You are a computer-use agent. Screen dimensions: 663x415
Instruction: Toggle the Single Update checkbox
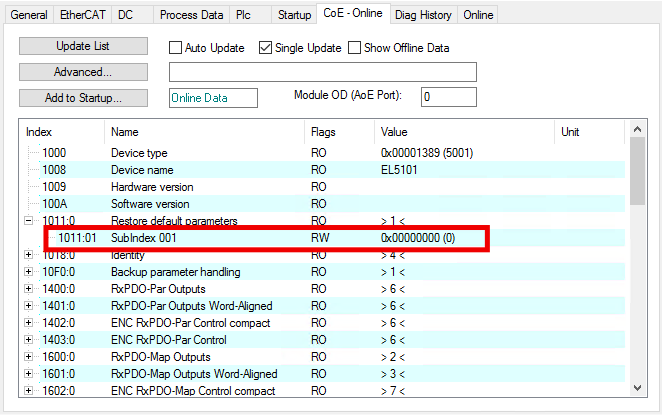tap(266, 48)
